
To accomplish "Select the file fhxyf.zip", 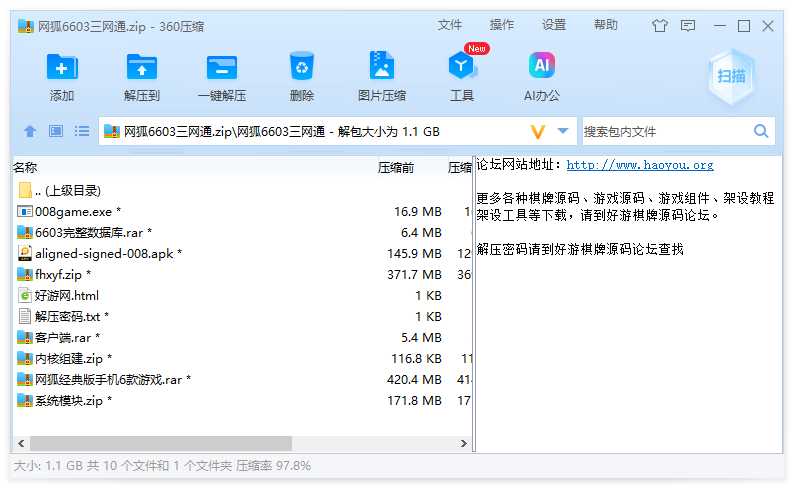I will (x=242, y=274).
